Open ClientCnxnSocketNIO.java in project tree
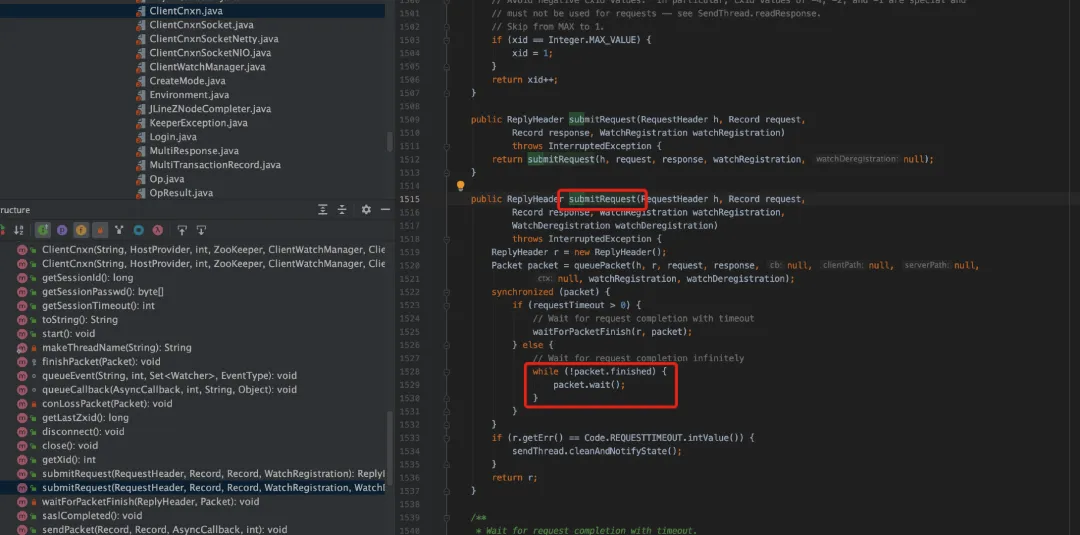 pyautogui.click(x=210, y=52)
